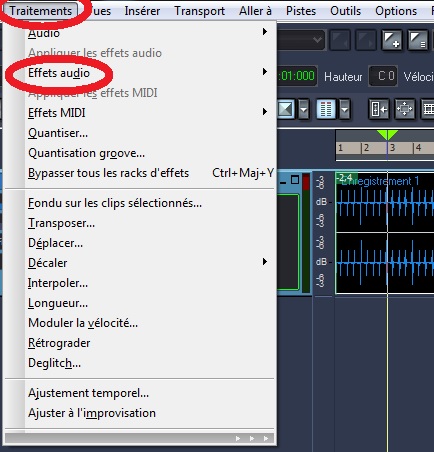Click the film strip video icon
434x452 pixels.
428,109
